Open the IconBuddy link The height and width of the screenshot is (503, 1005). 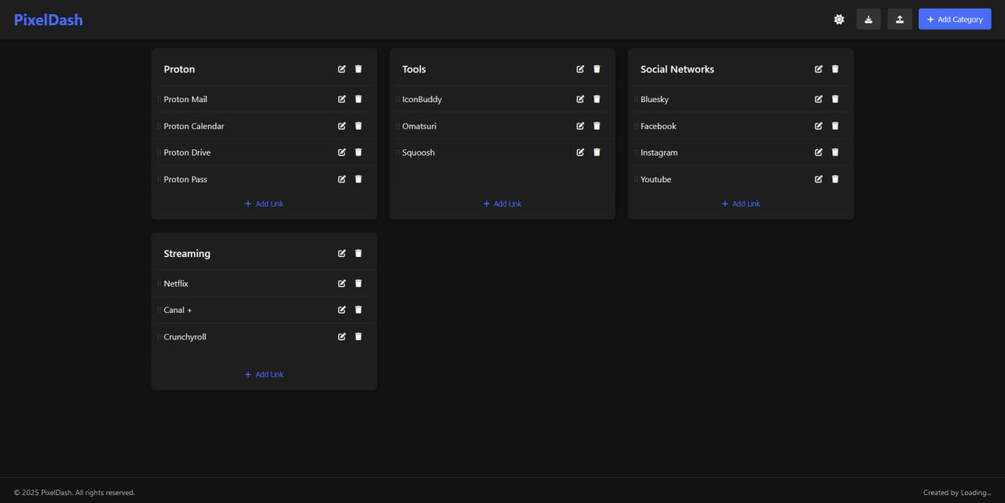[x=422, y=99]
